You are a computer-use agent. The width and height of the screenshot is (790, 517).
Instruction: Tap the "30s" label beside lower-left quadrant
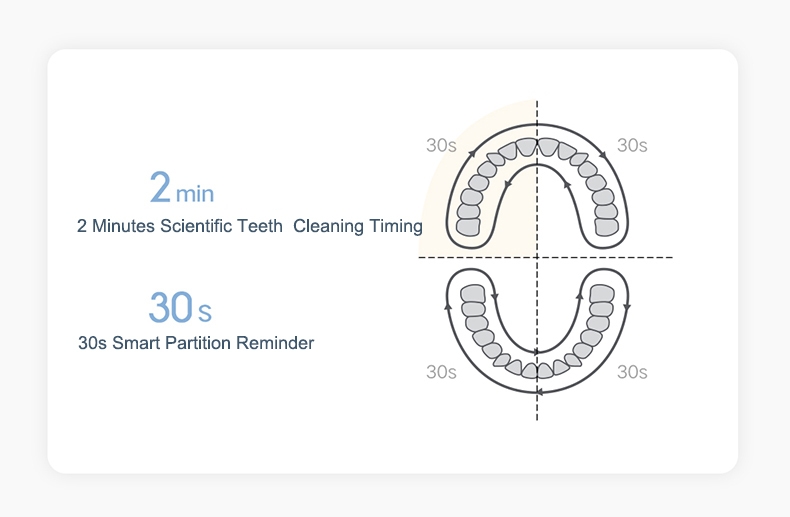point(441,372)
